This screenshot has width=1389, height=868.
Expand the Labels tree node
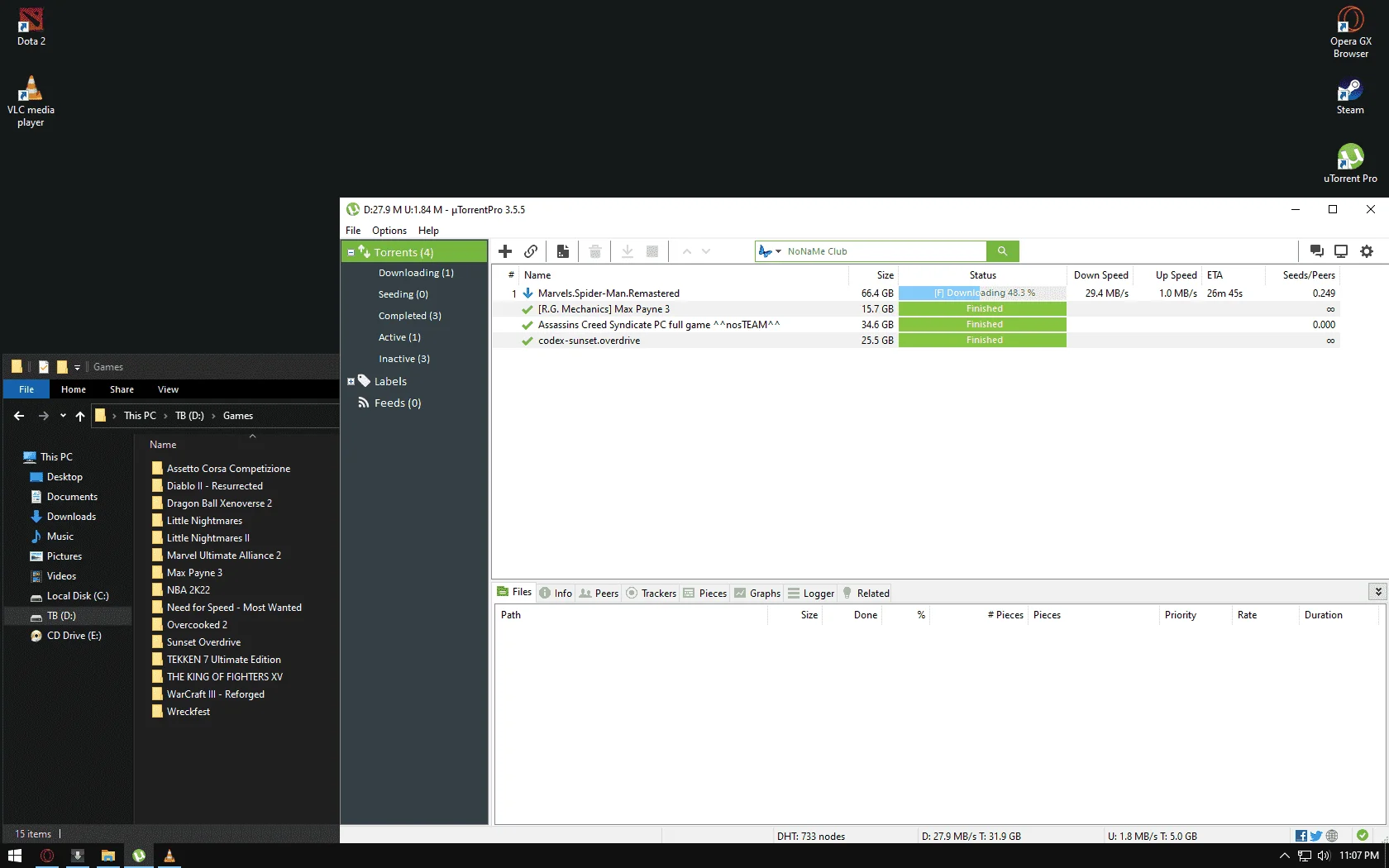(351, 381)
